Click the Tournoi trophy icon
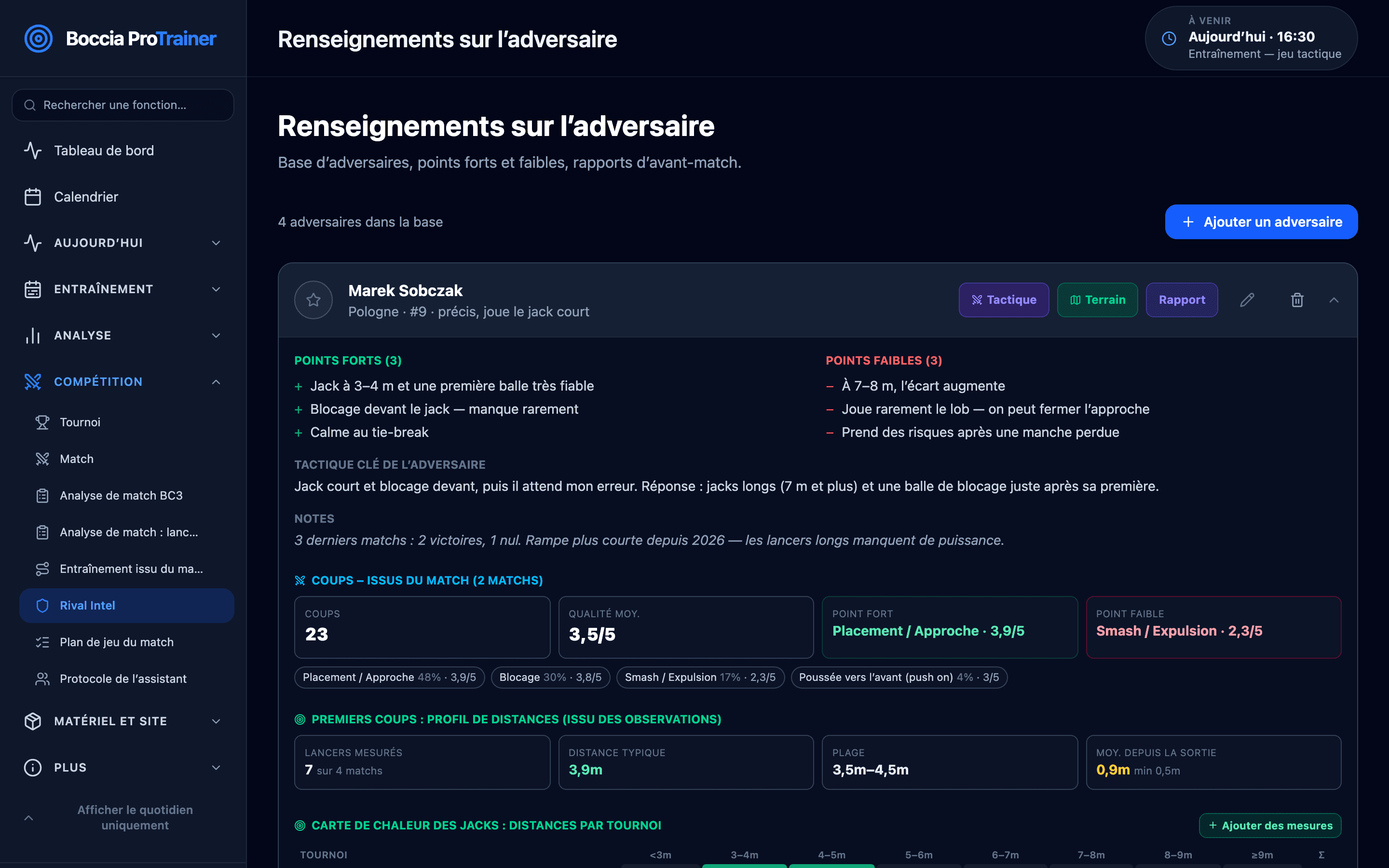Image resolution: width=1389 pixels, height=868 pixels. 42,422
